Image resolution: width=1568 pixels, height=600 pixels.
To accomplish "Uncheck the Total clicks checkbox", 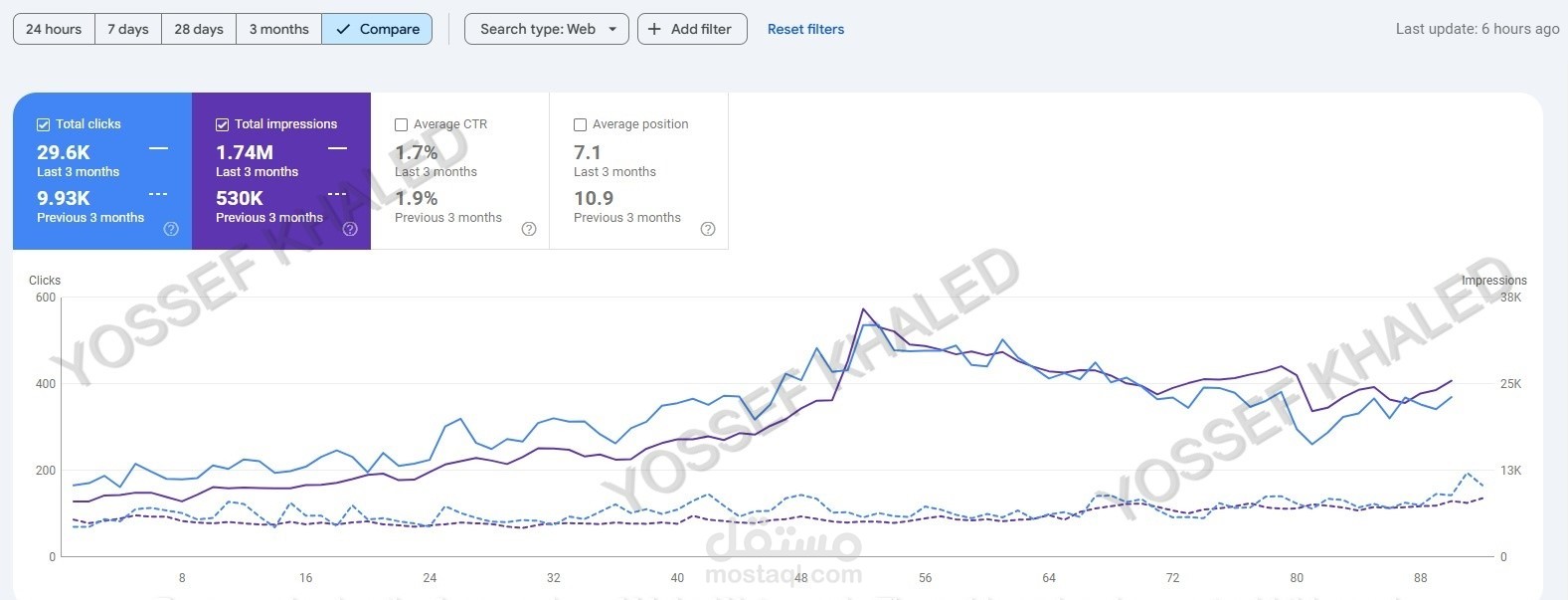I will (x=43, y=123).
